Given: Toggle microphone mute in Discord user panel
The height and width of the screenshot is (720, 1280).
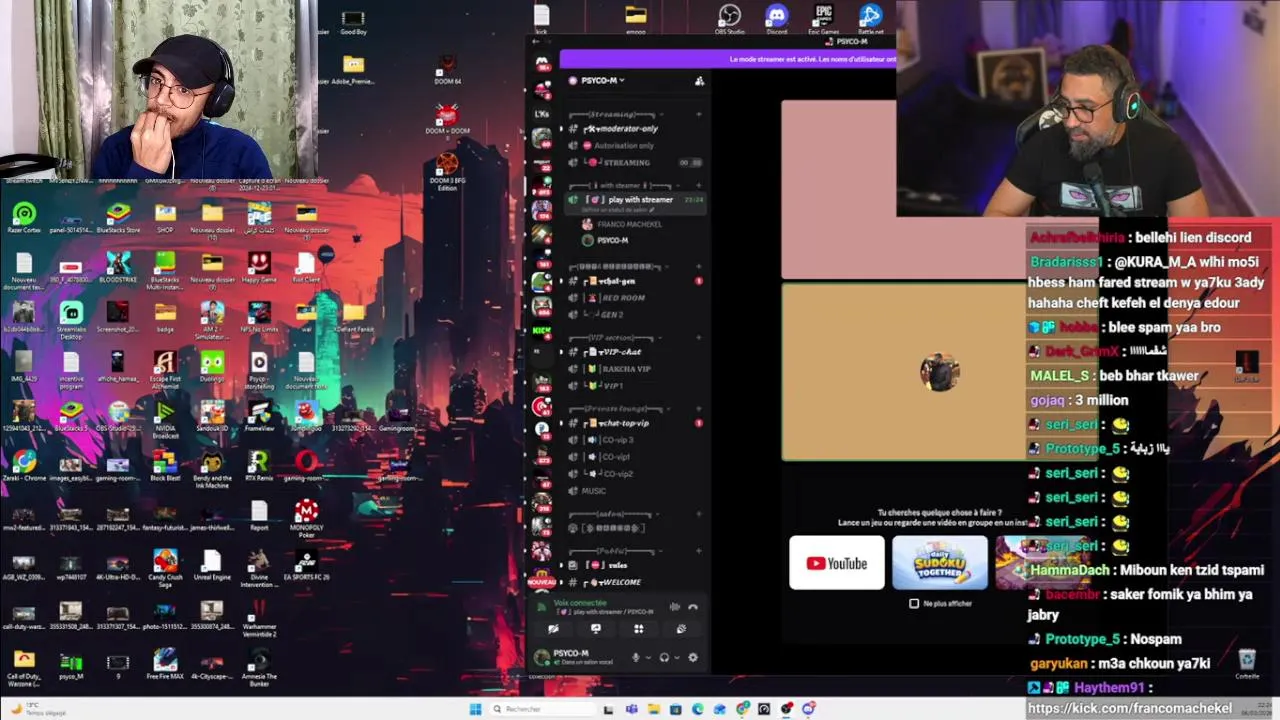Looking at the screenshot, I should point(635,657).
